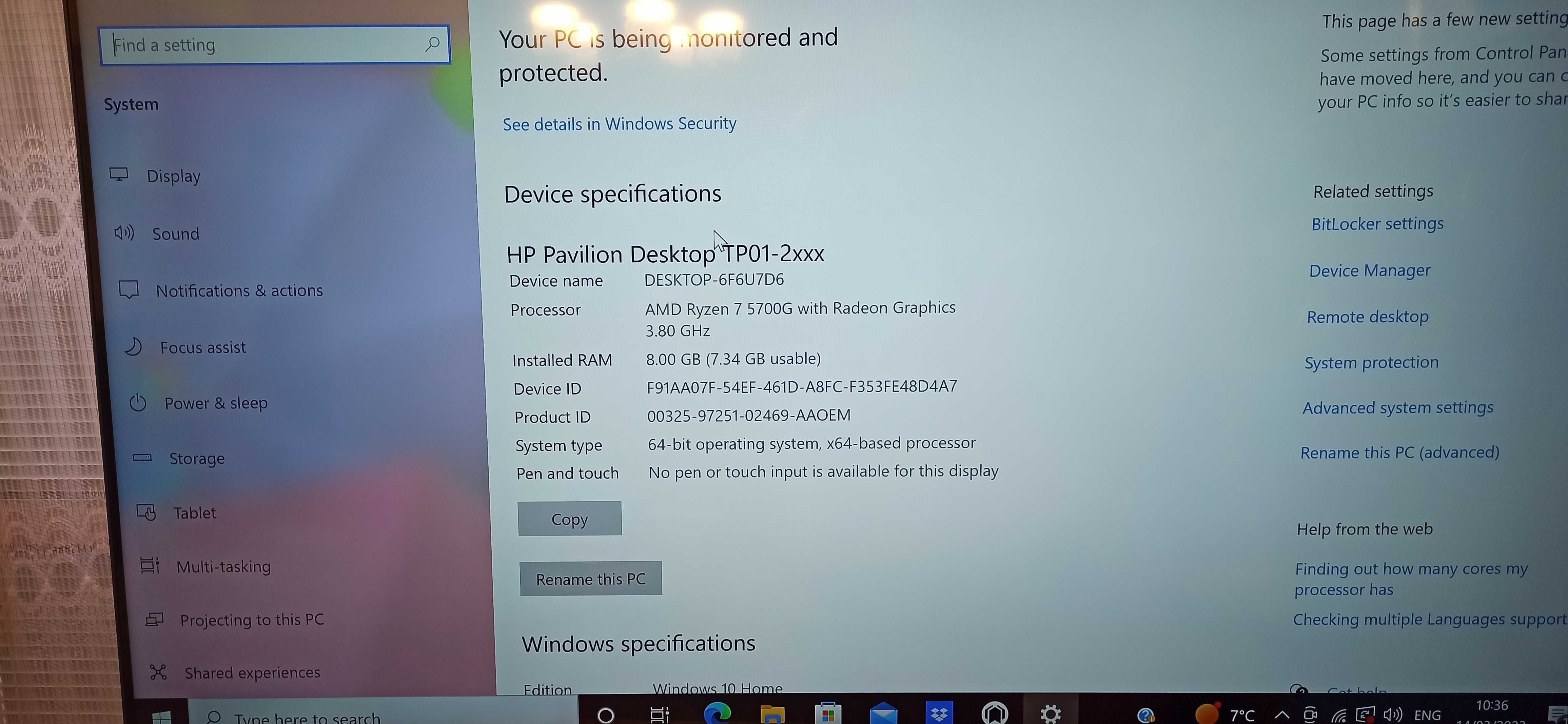Click the Rename this PC button
The image size is (1568, 724).
(590, 579)
